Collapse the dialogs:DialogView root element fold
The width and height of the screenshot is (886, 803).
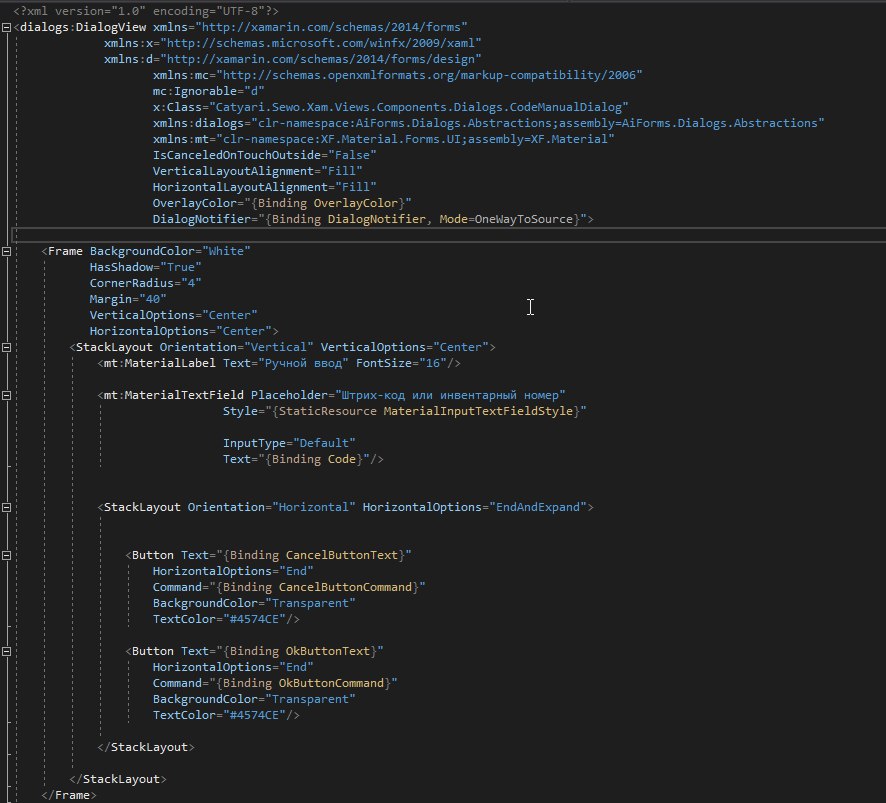pyautogui.click(x=6, y=27)
